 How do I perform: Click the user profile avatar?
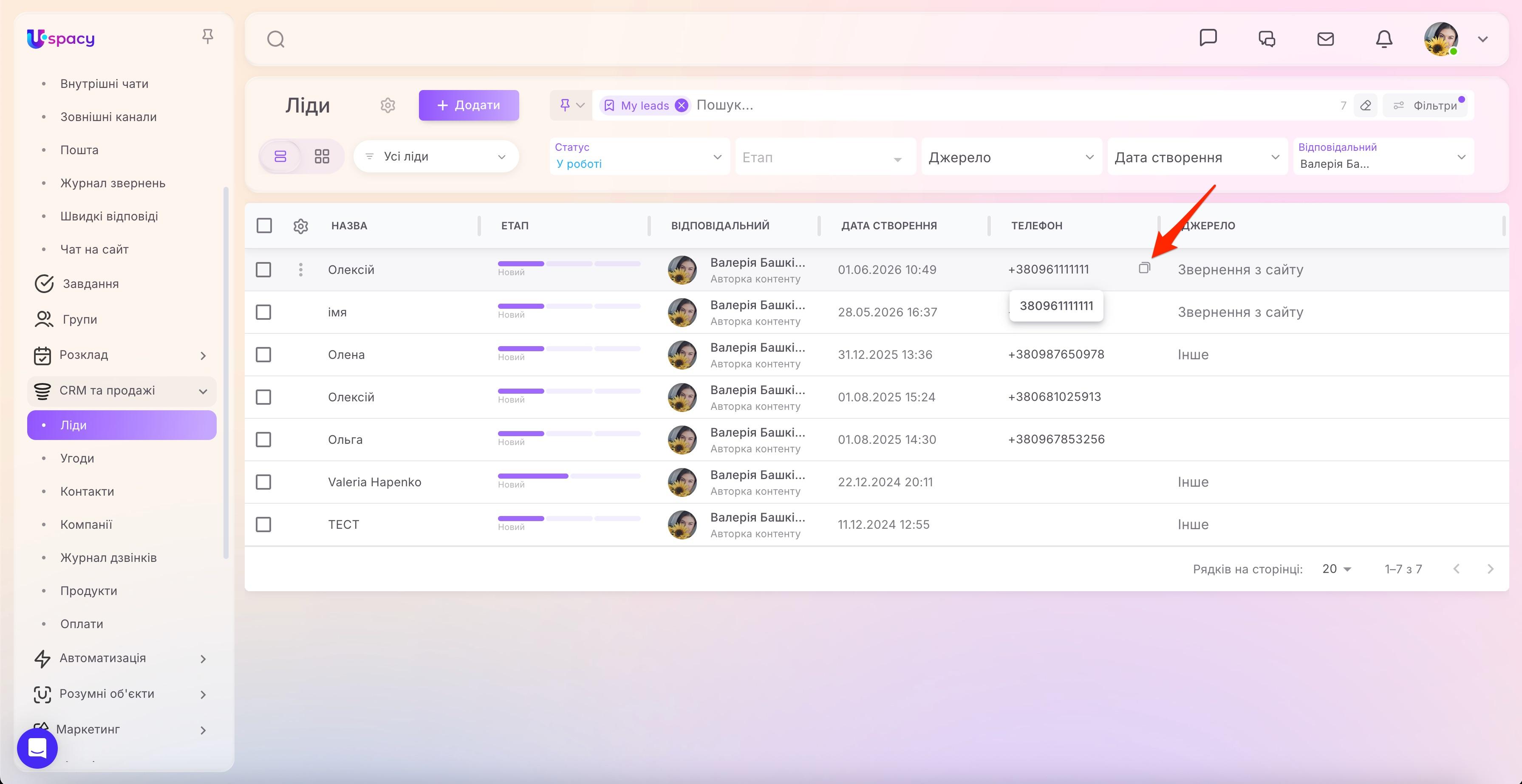tap(1441, 39)
